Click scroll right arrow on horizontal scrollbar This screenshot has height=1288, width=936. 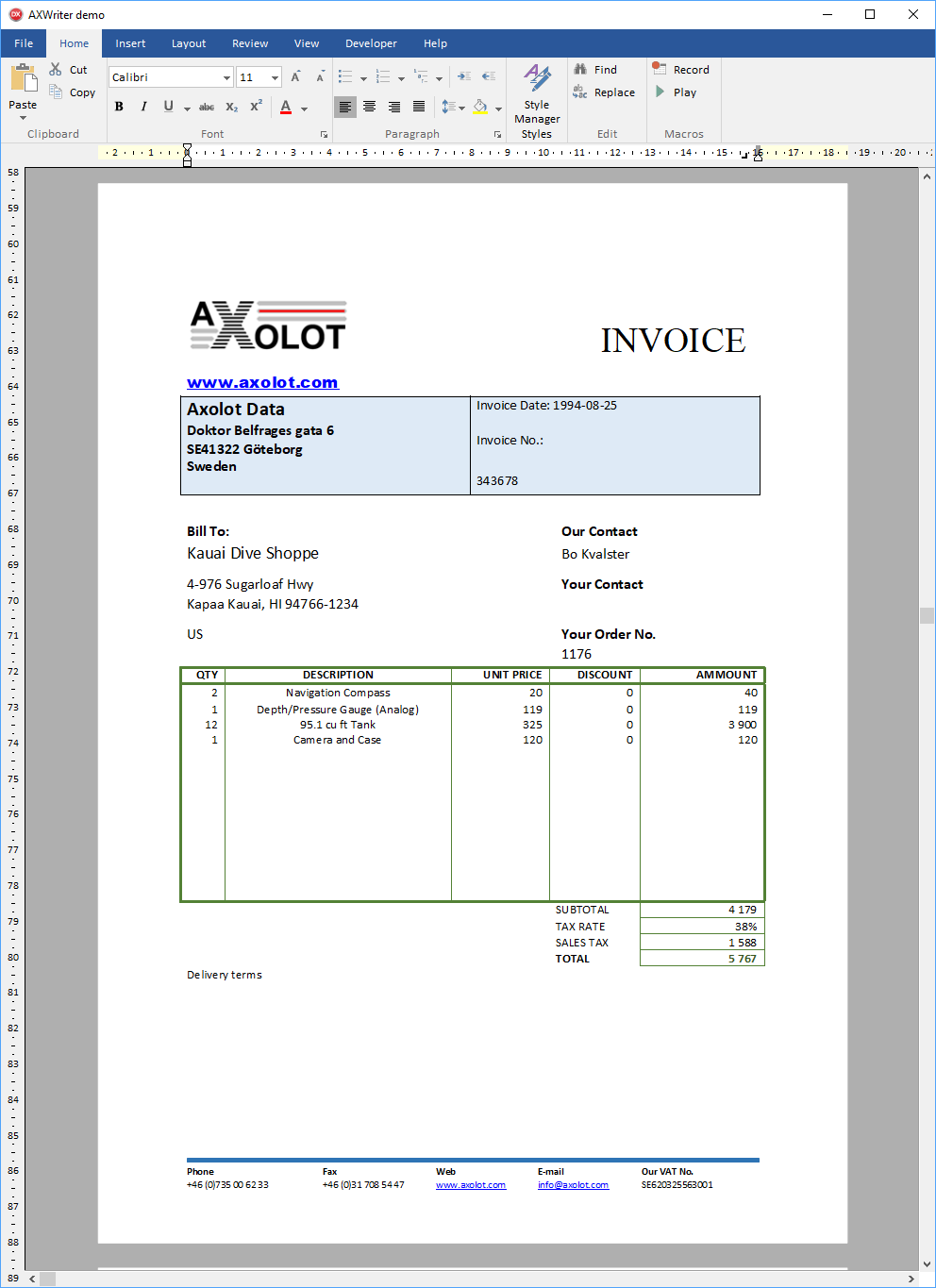point(911,1280)
